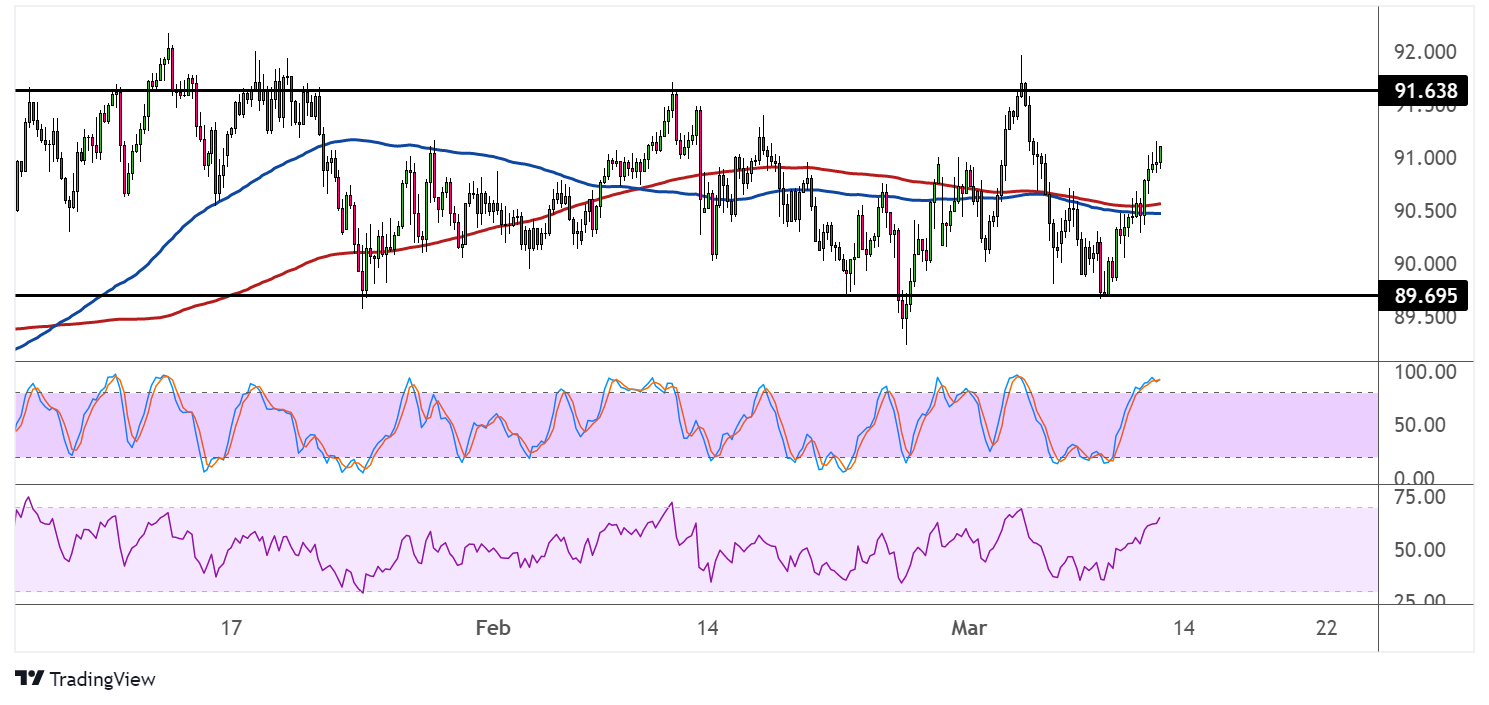
Task: Select the 89.695 support price label
Action: pyautogui.click(x=1423, y=295)
